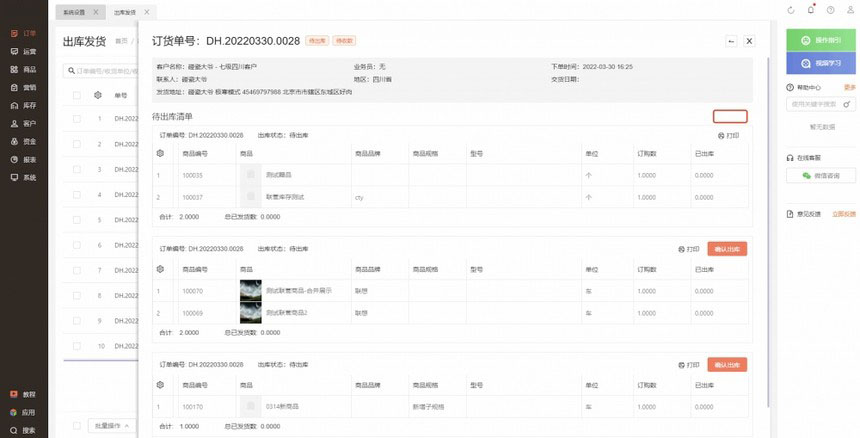Expand column settings gear in second product table

coord(160,269)
